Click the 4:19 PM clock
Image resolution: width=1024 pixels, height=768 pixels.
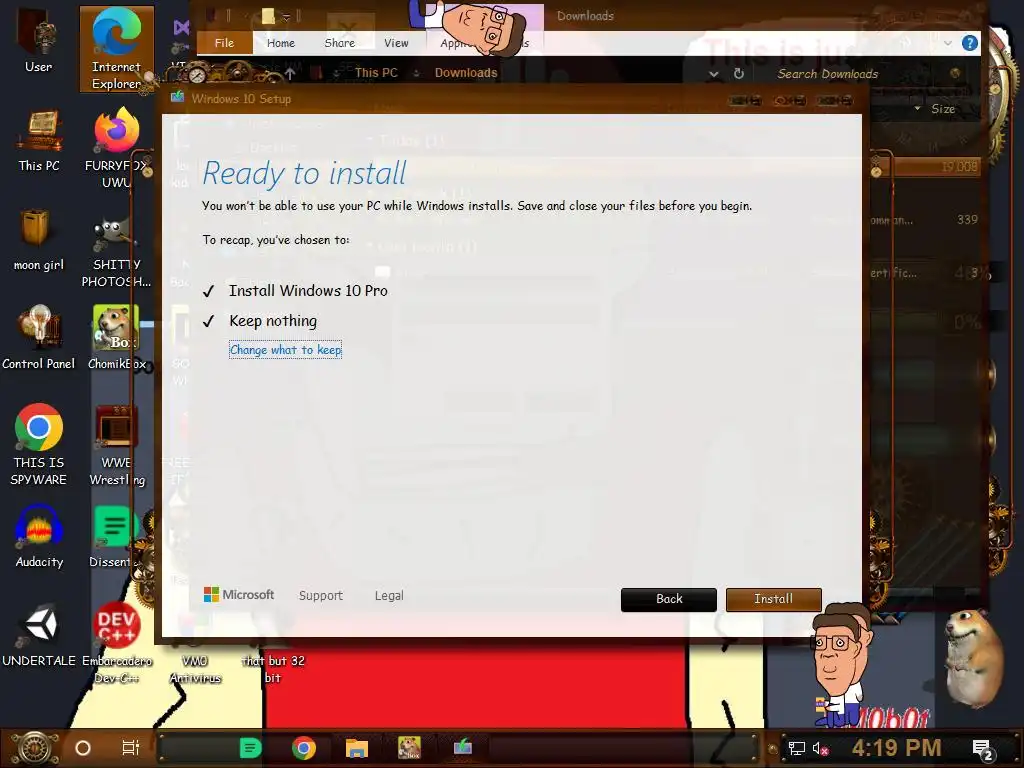[x=896, y=748]
